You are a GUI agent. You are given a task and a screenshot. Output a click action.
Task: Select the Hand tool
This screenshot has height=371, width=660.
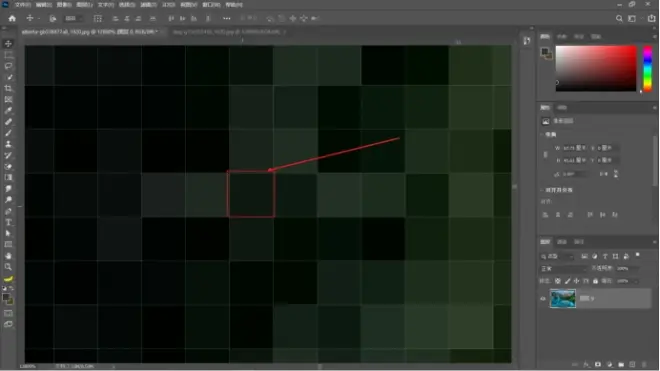(8, 256)
